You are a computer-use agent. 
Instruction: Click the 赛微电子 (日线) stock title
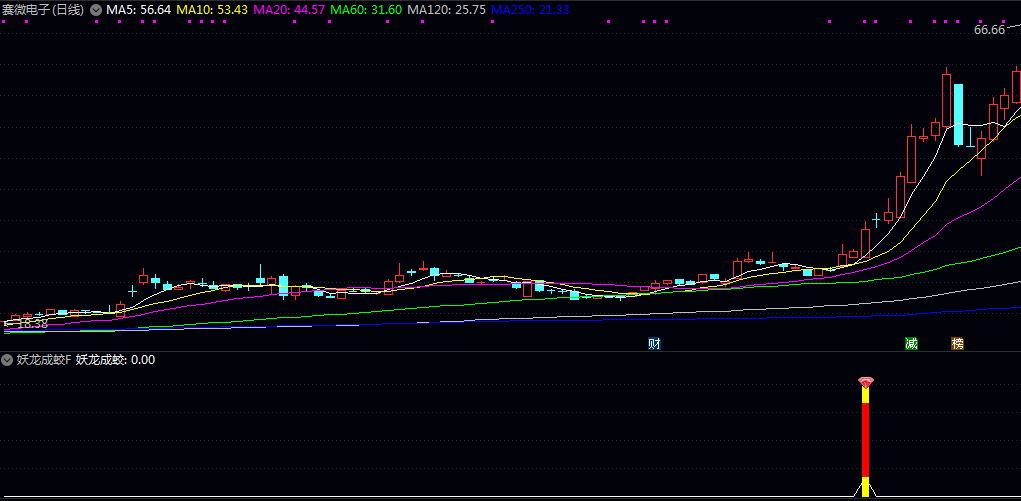(42, 9)
